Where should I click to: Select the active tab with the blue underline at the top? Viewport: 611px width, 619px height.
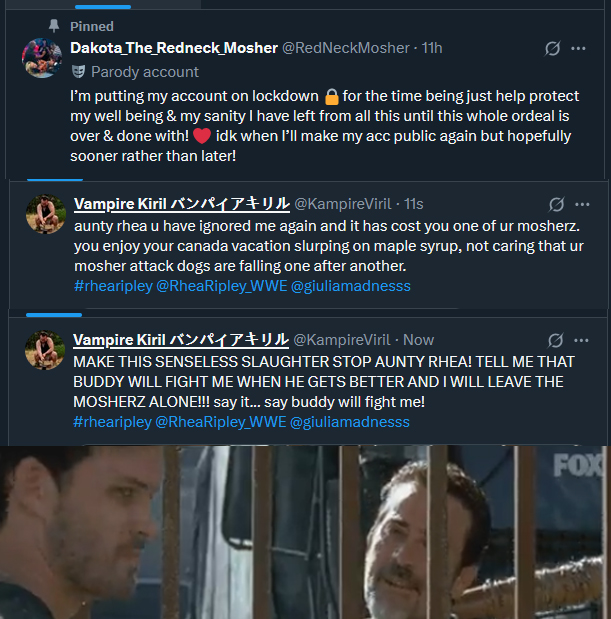103,4
